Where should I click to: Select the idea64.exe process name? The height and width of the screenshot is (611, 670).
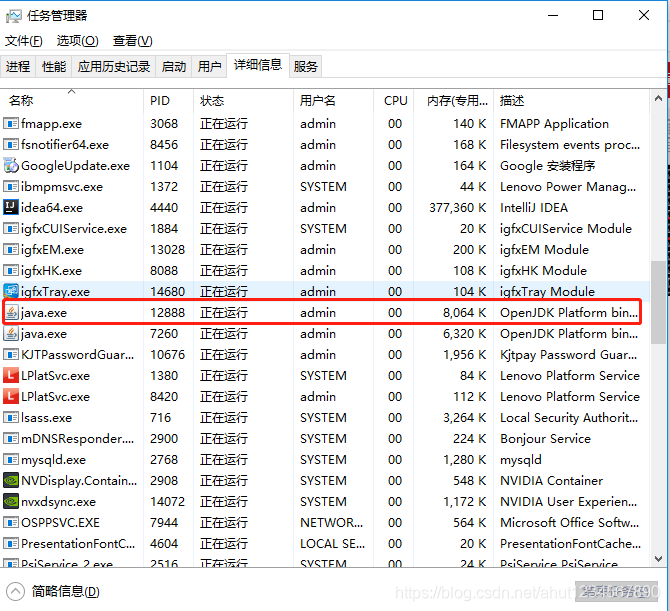point(52,208)
